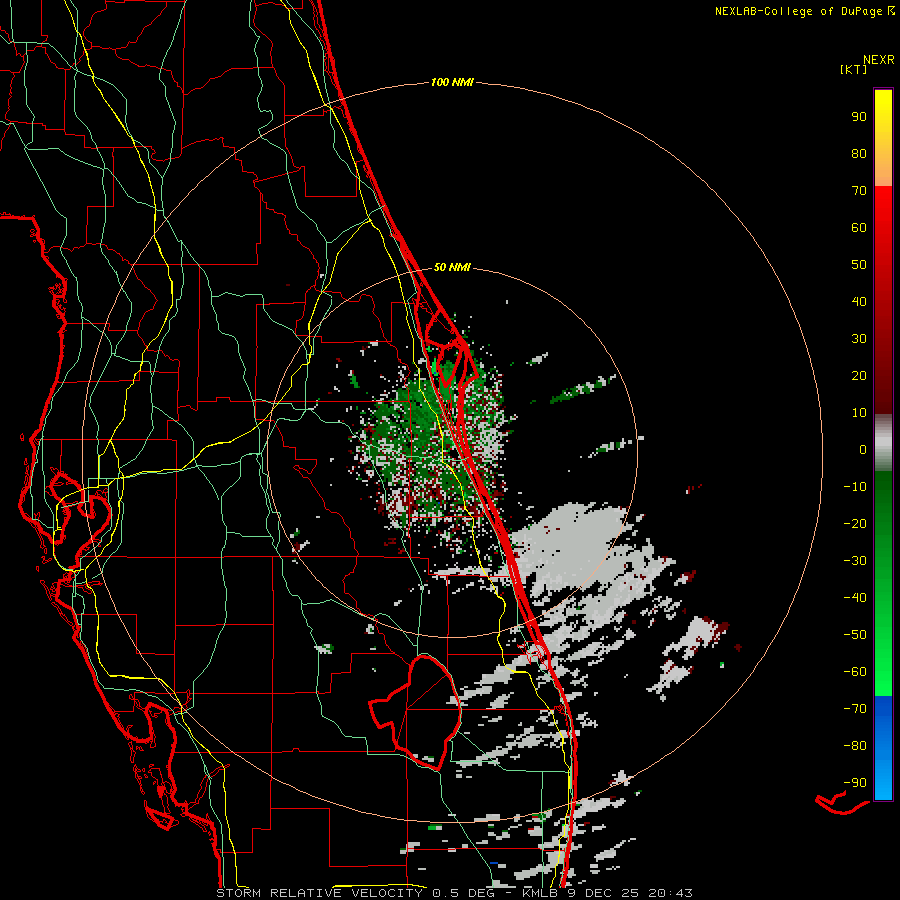Image resolution: width=900 pixels, height=900 pixels.
Task: Click the positive "30" scale value
Action: click(859, 339)
